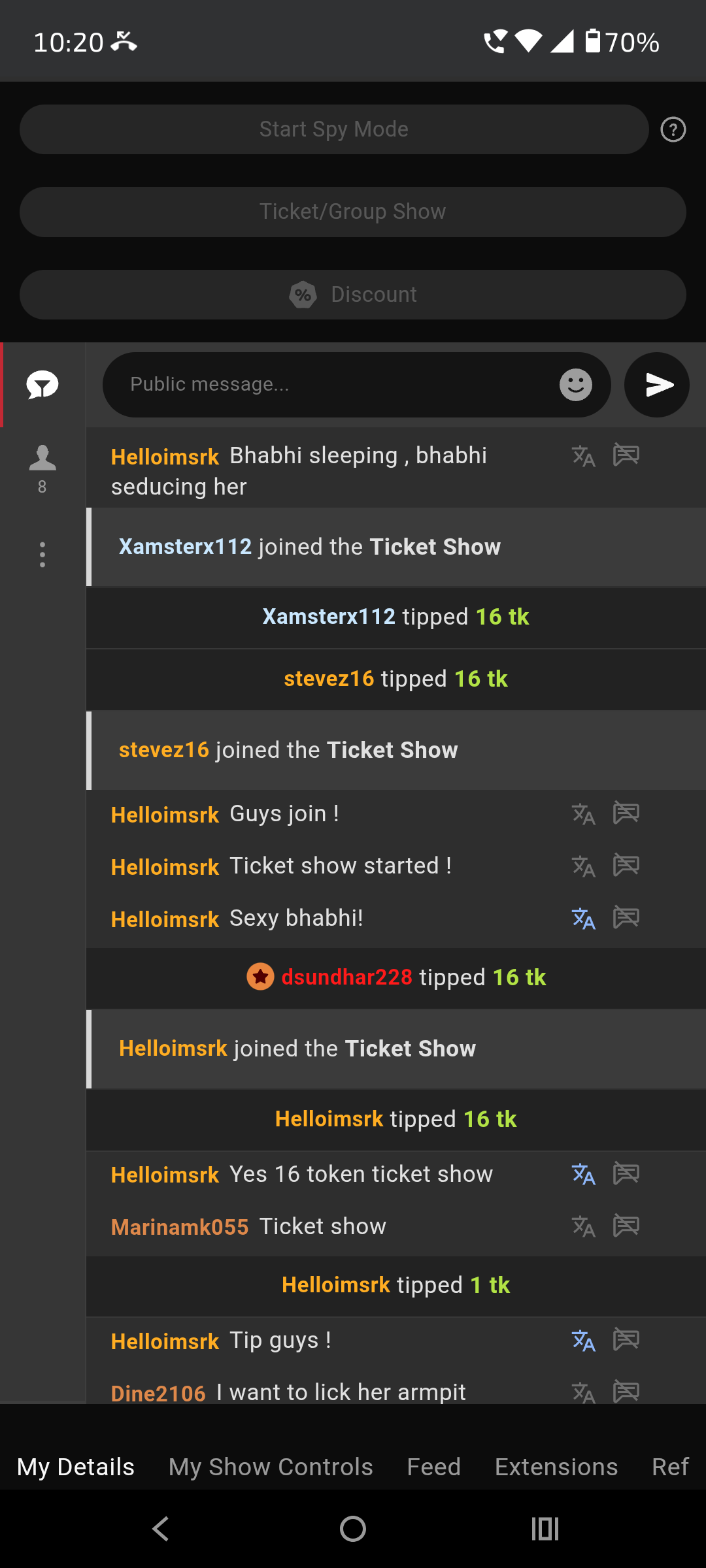Translate the 'Tip guys !' message
The height and width of the screenshot is (1568, 706).
click(x=583, y=1341)
